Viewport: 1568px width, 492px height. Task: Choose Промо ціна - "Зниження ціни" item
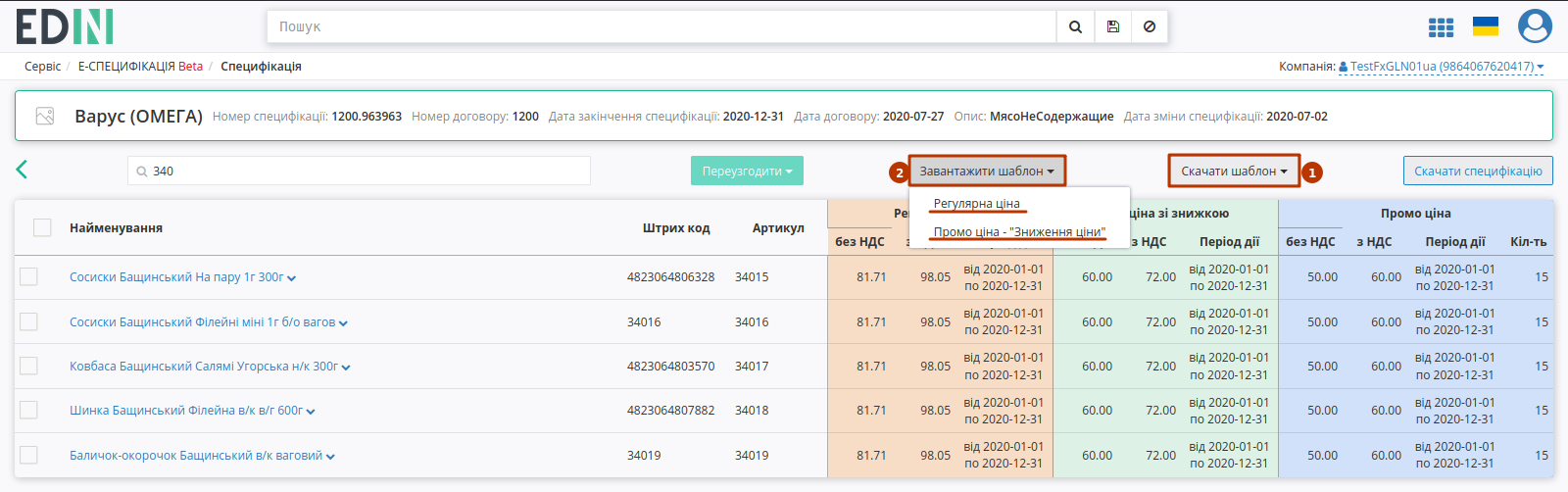1019,232
